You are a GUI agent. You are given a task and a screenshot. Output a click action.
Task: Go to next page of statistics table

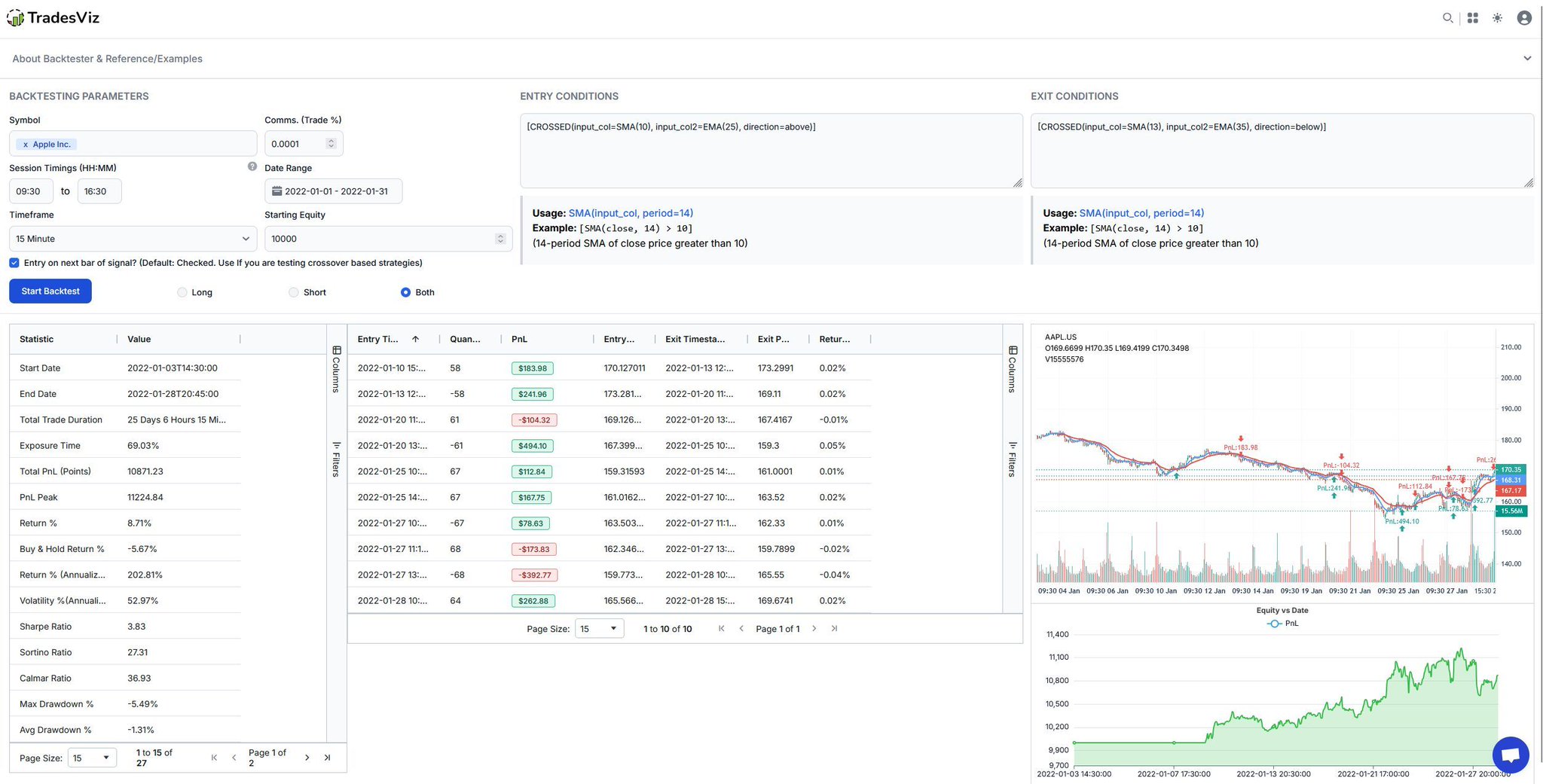pyautogui.click(x=307, y=758)
